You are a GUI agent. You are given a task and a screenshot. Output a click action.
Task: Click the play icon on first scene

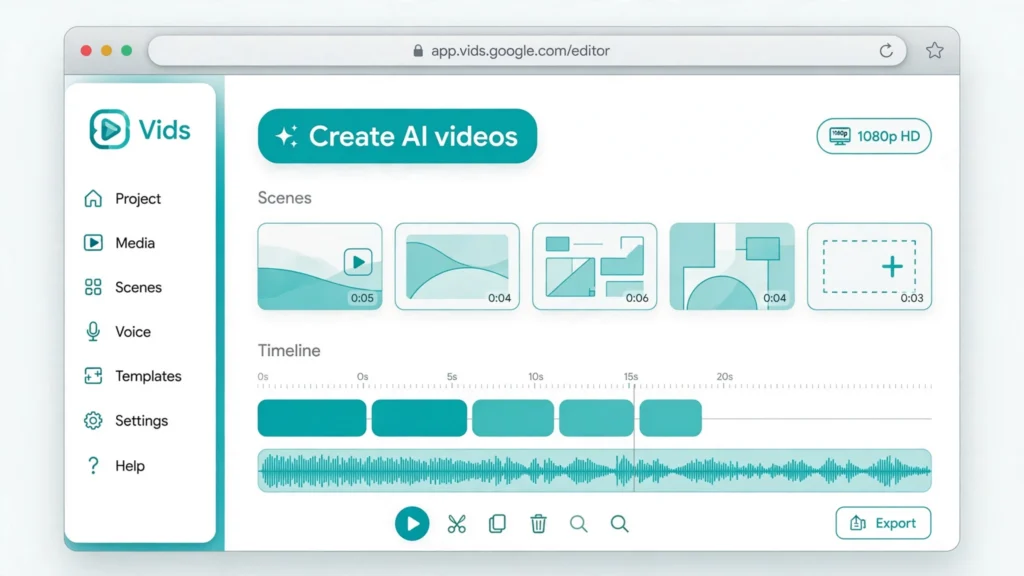[358, 262]
